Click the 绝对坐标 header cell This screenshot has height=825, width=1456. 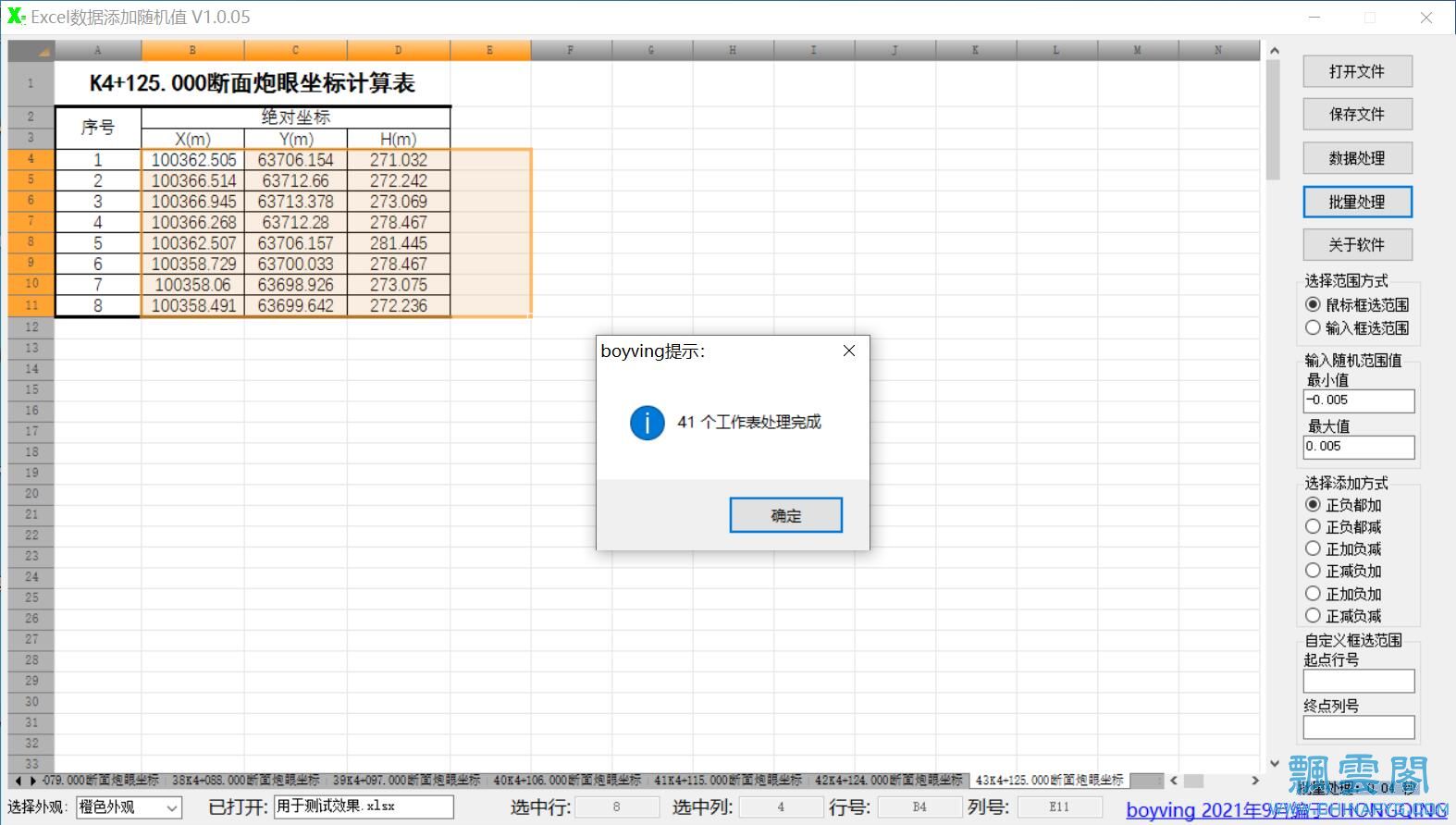click(296, 117)
